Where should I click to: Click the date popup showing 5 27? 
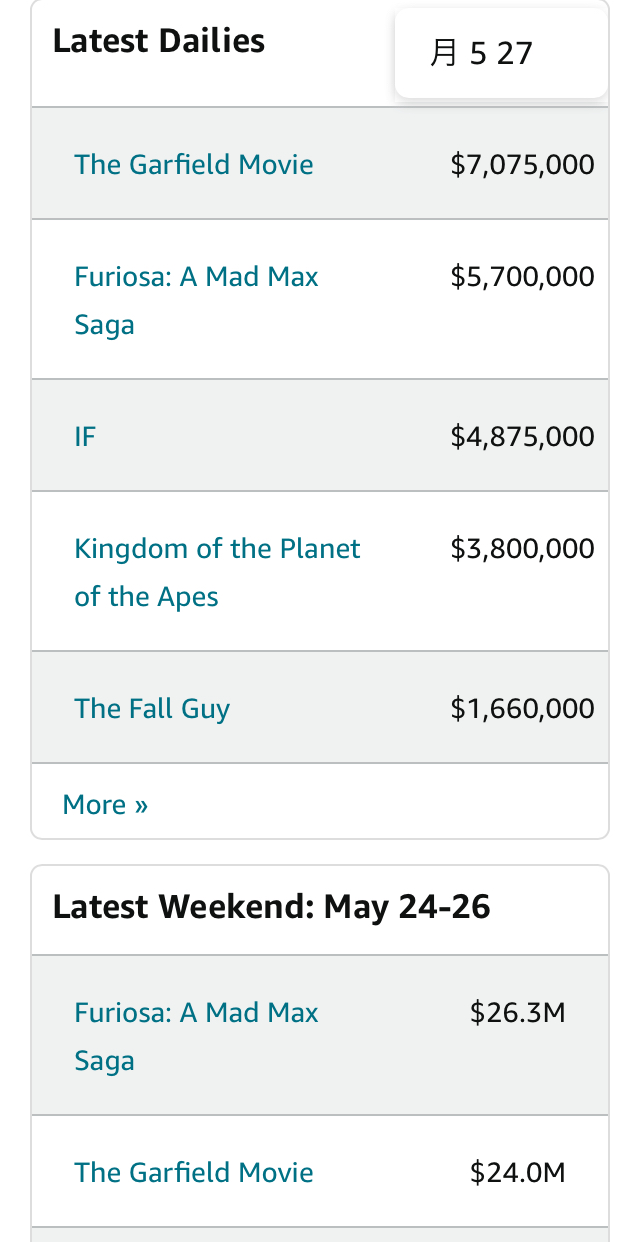(500, 52)
